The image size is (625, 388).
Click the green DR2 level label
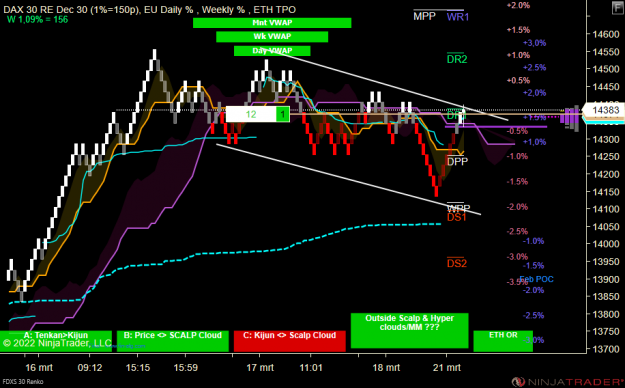(x=457, y=59)
